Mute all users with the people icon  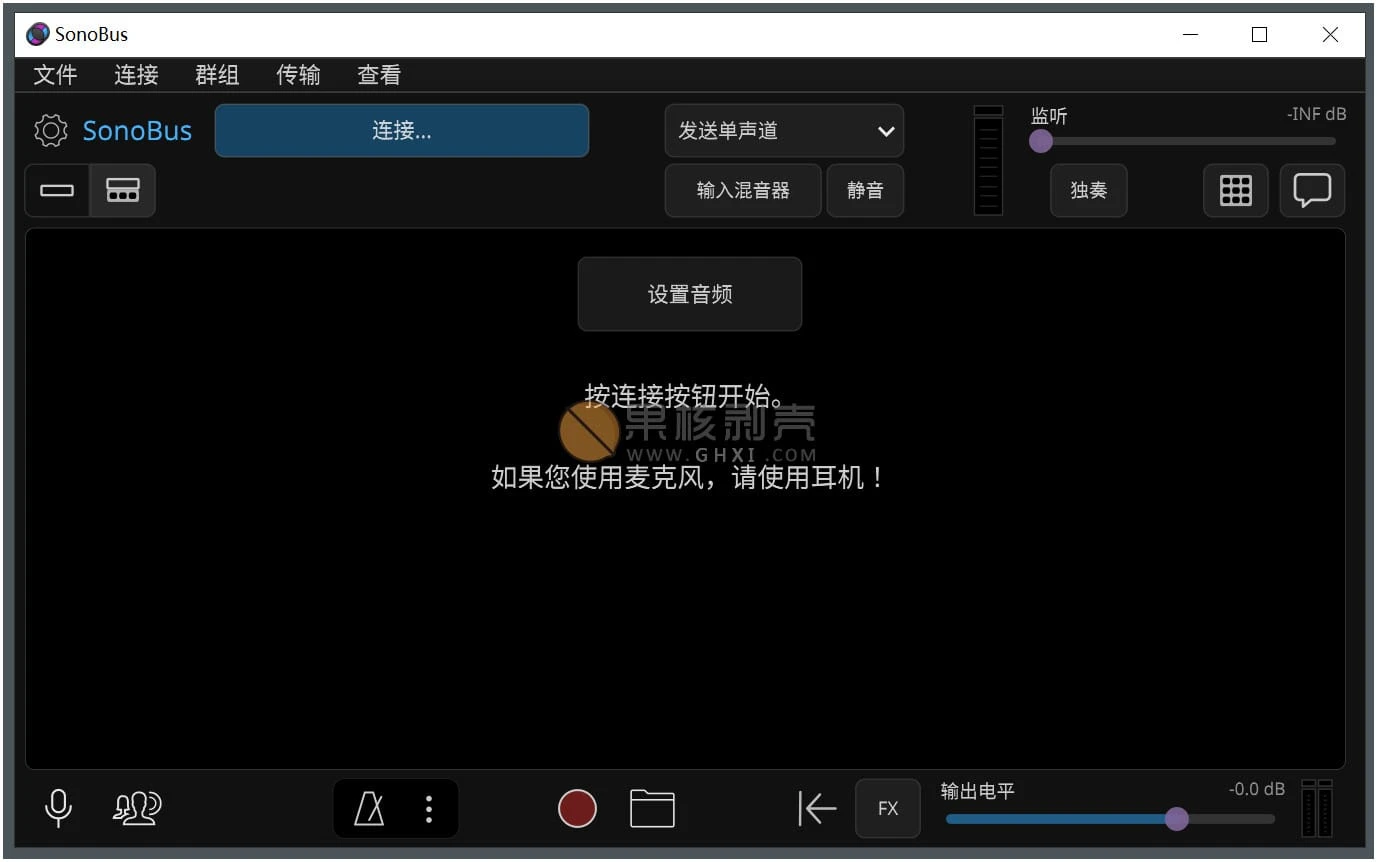tap(137, 808)
